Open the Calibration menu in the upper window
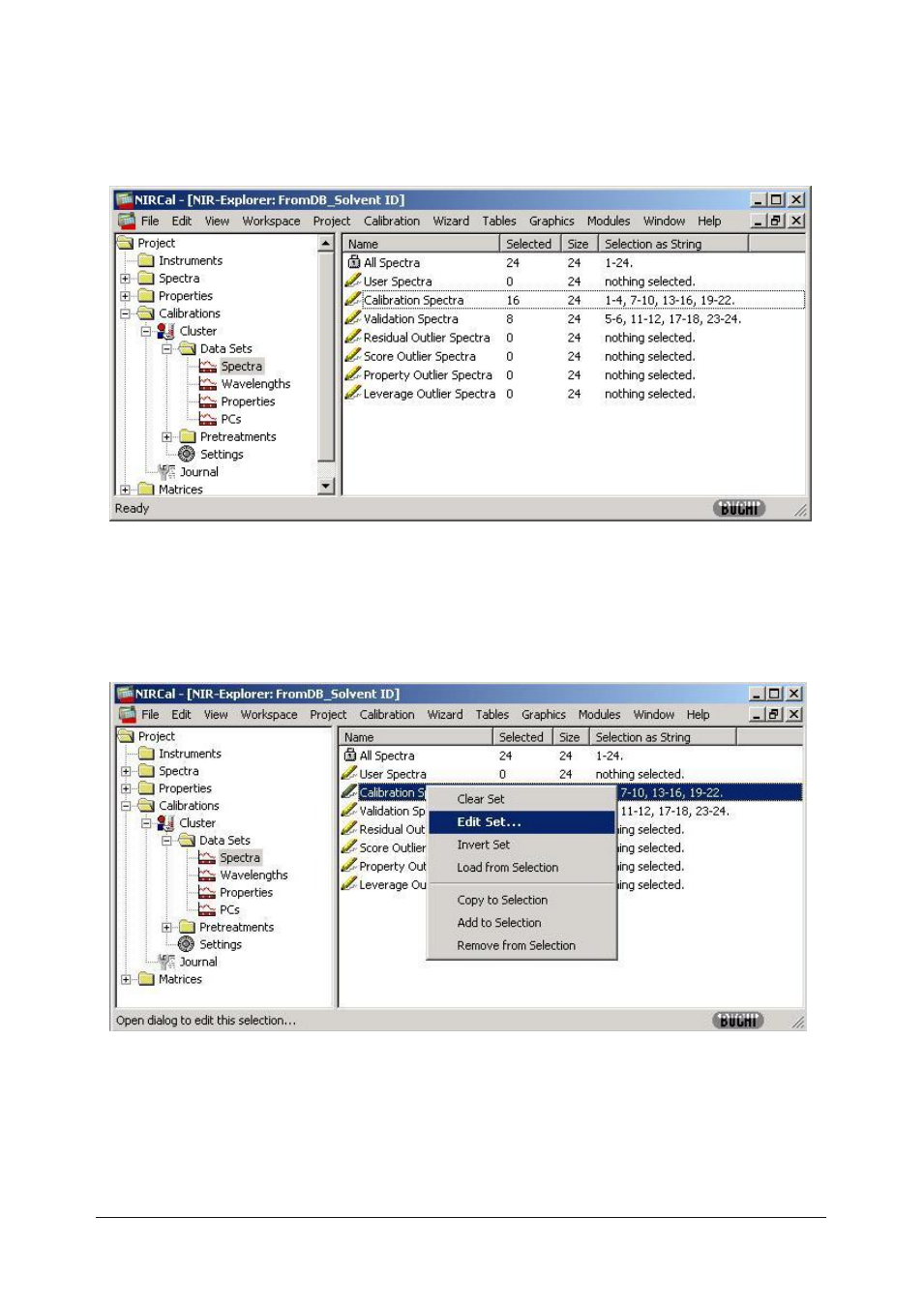This screenshot has height=1306, width=924. tap(392, 221)
